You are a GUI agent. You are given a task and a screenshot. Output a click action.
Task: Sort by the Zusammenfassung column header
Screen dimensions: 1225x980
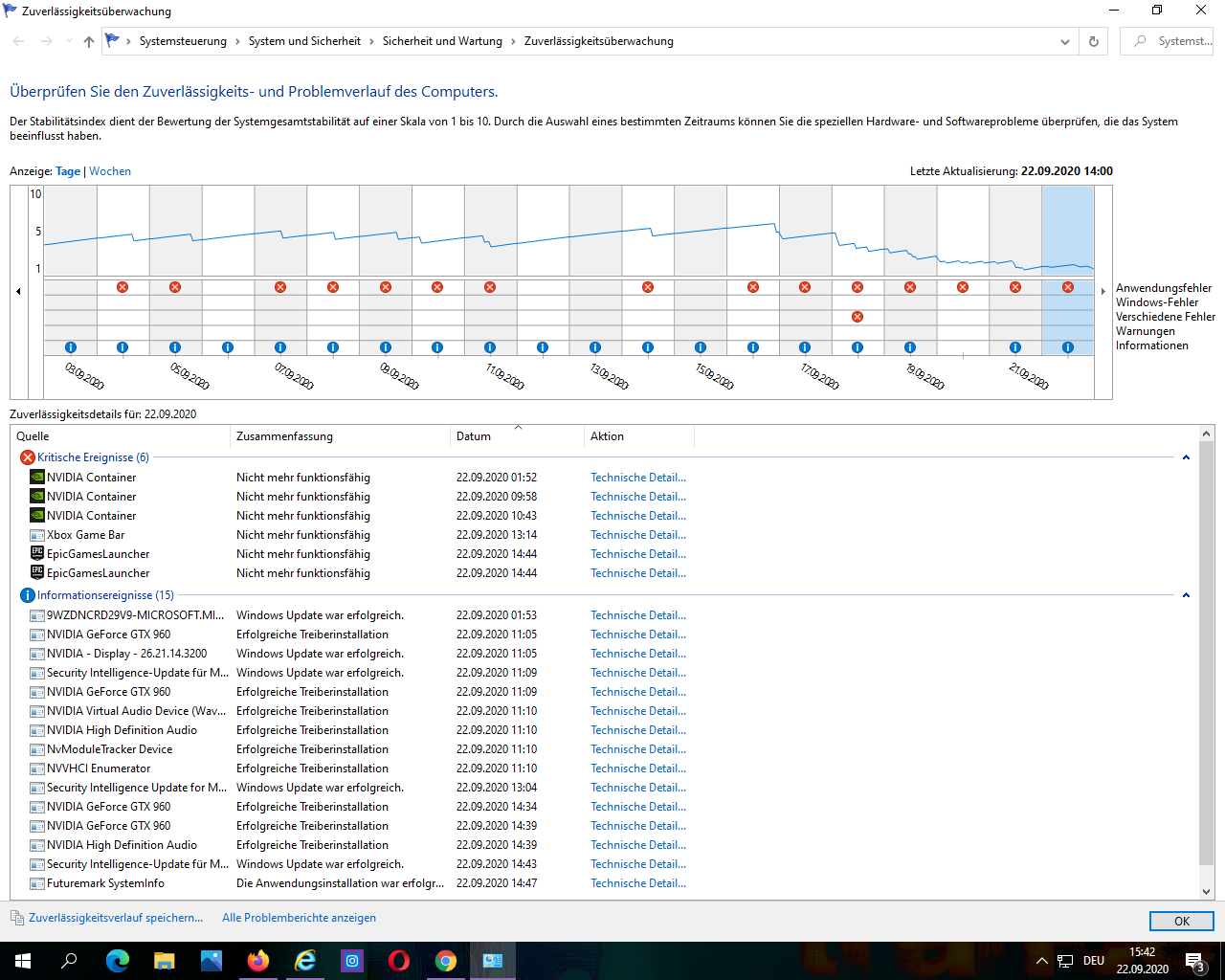click(x=340, y=436)
